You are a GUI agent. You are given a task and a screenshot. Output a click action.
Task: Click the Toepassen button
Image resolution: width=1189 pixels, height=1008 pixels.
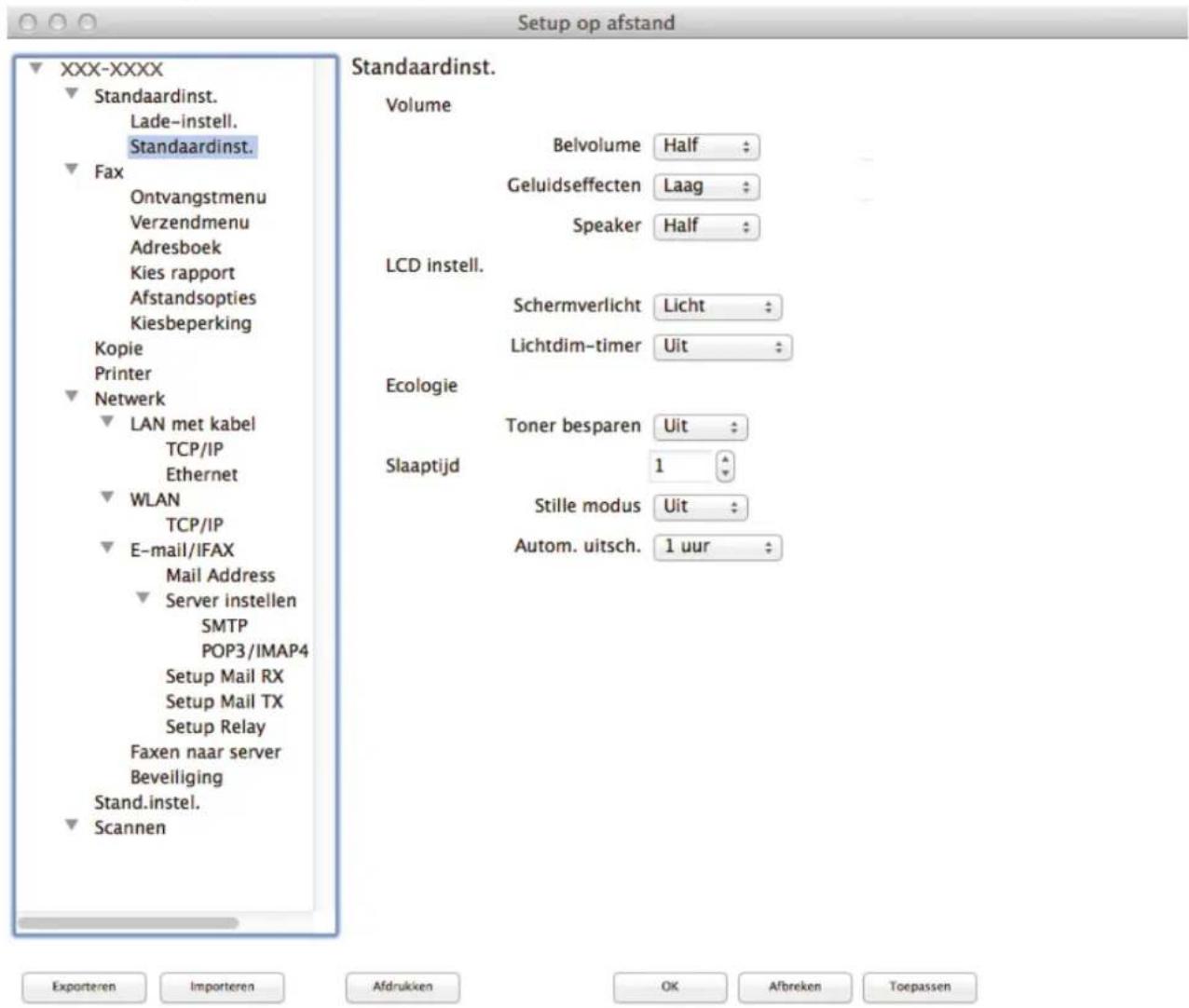(920, 987)
